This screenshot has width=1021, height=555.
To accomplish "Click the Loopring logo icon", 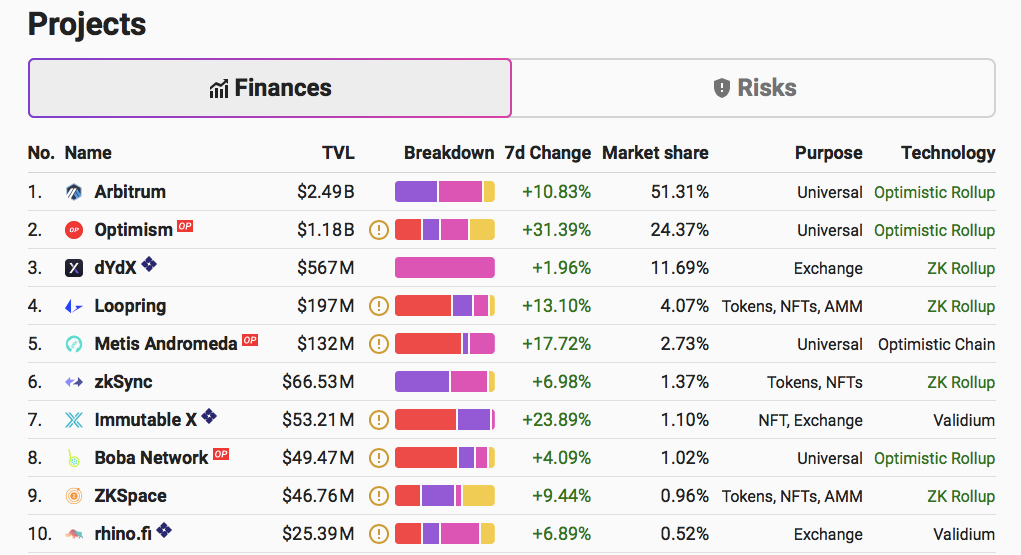I will pos(74,306).
